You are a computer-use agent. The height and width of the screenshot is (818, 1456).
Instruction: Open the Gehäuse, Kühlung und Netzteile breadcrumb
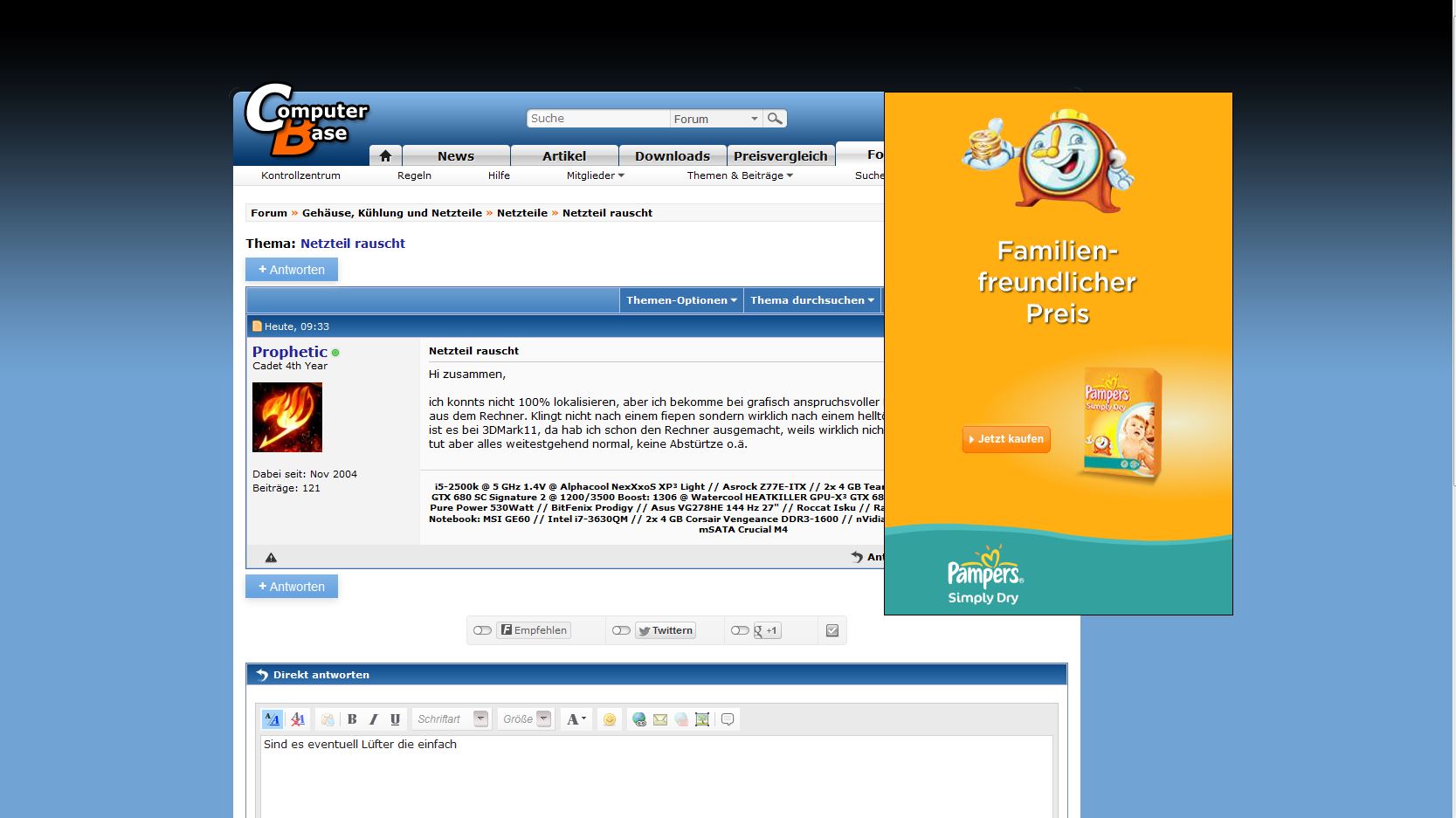[x=392, y=213]
